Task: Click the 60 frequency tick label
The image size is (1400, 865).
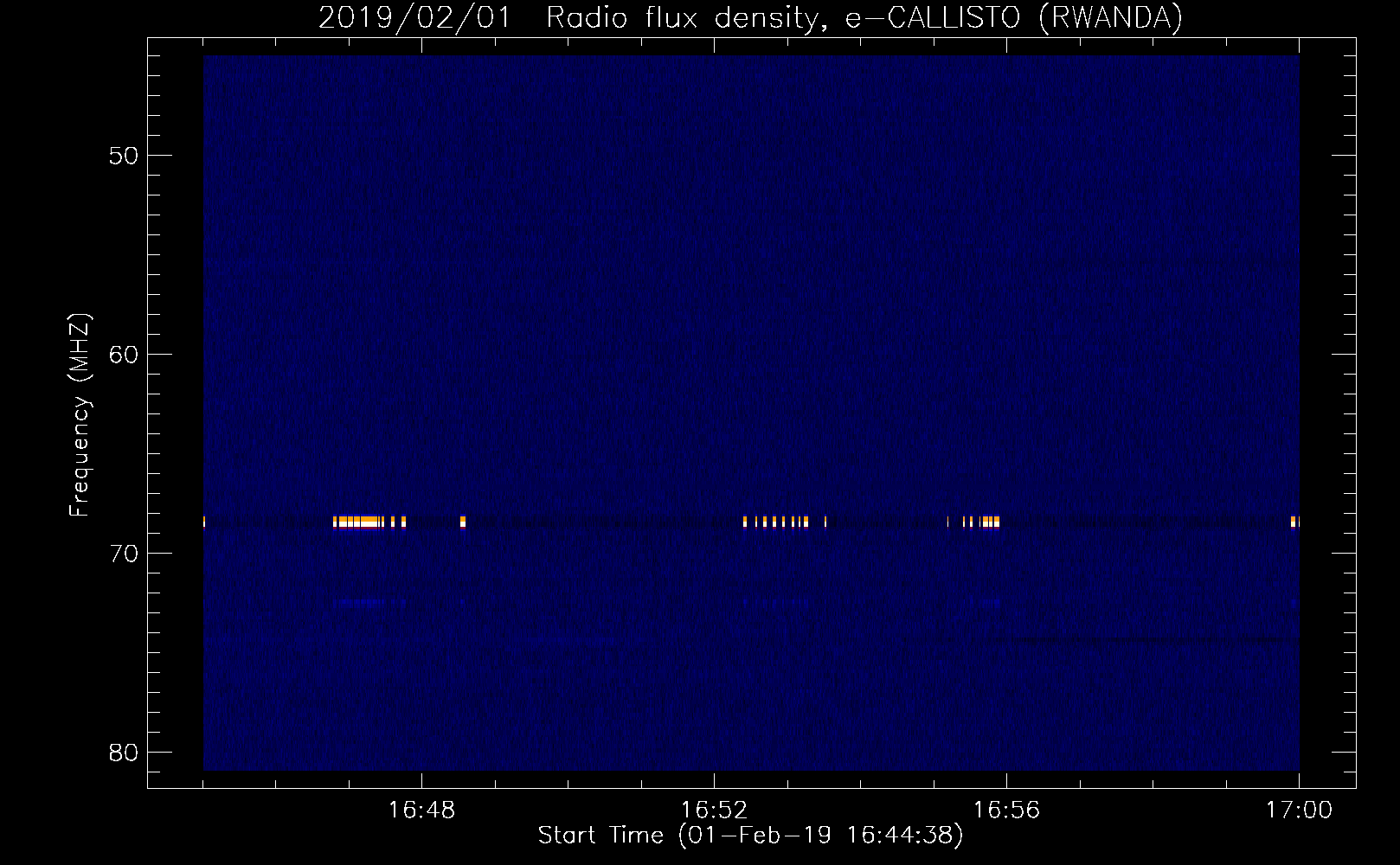Action: pos(124,355)
